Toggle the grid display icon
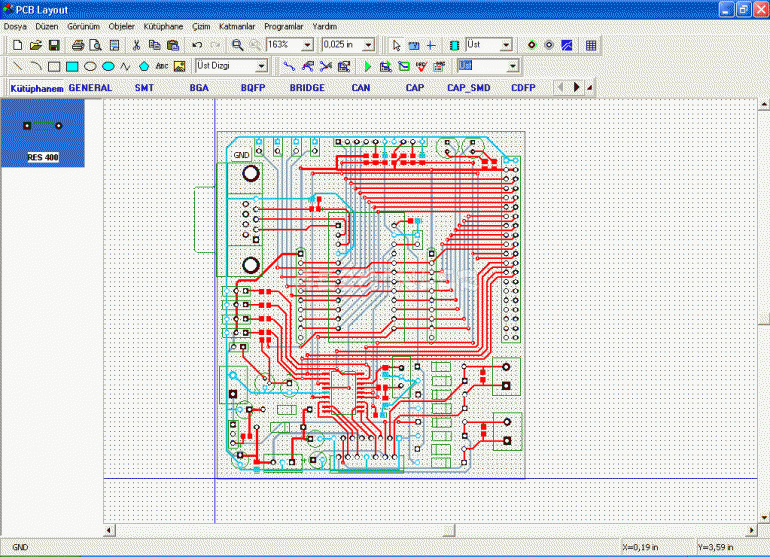Screen dimensions: 770x557 (591, 46)
